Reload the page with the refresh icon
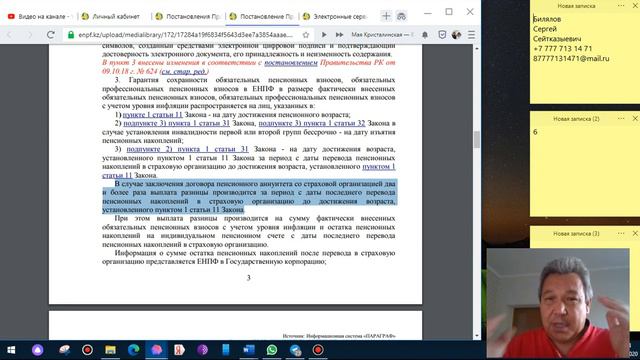 (51, 35)
